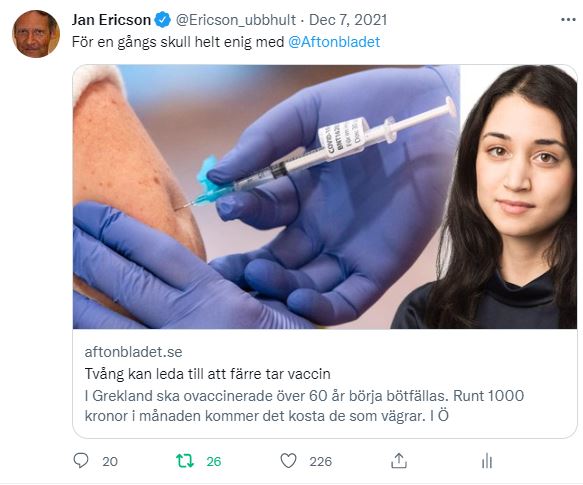
Task: Open the Dec 7, 2021 timestamp
Action: (348, 20)
